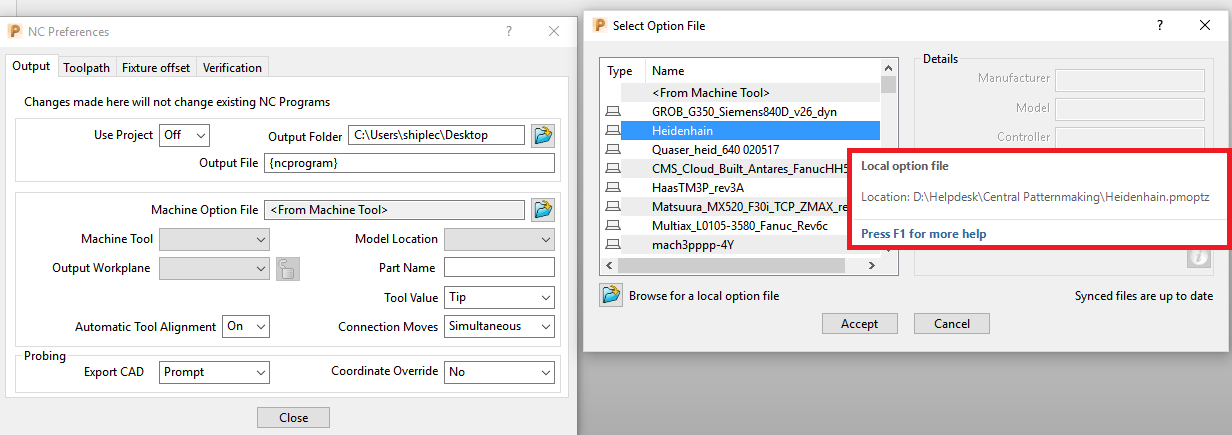Click the workplane icon beside Output Workplane
The width and height of the screenshot is (1232, 435).
click(288, 268)
